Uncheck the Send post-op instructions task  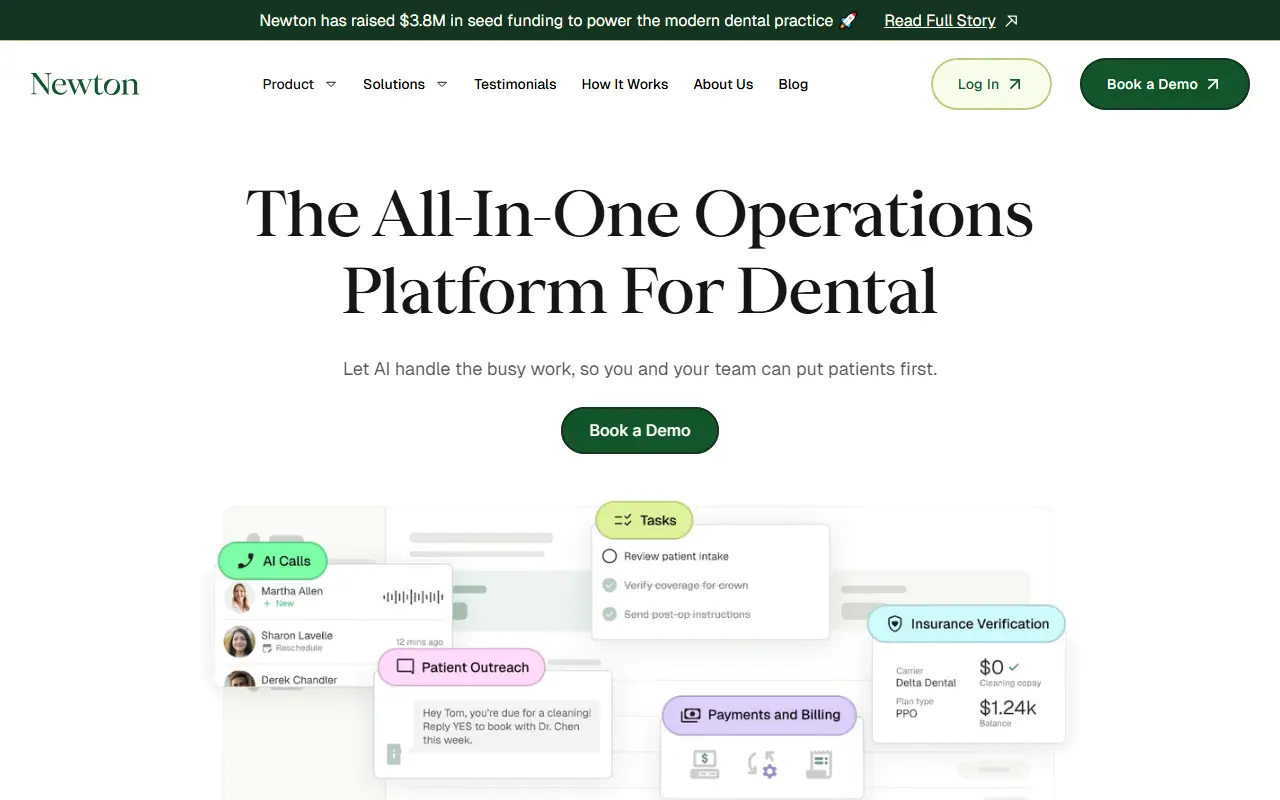pyautogui.click(x=609, y=614)
